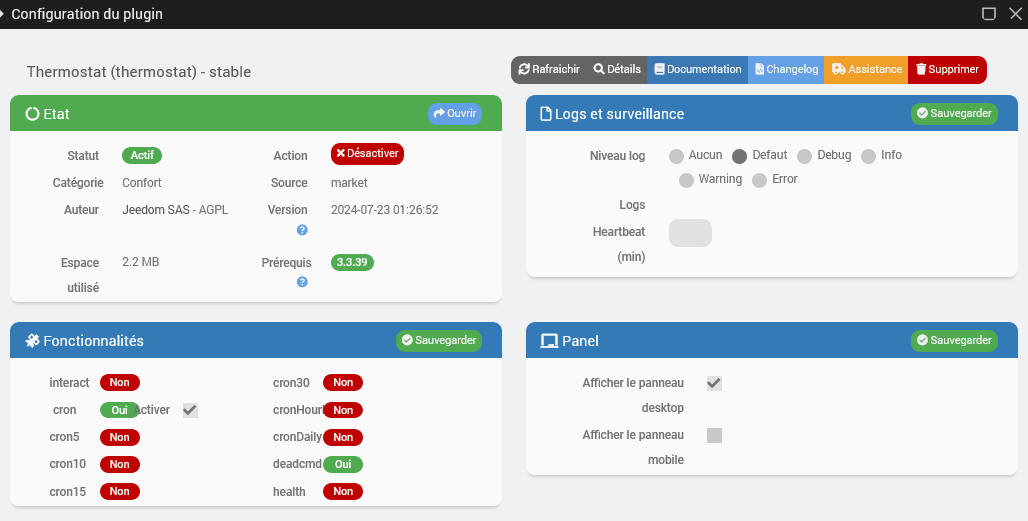Image resolution: width=1028 pixels, height=521 pixels.
Task: Select the Aucun log level
Action: tap(676, 156)
